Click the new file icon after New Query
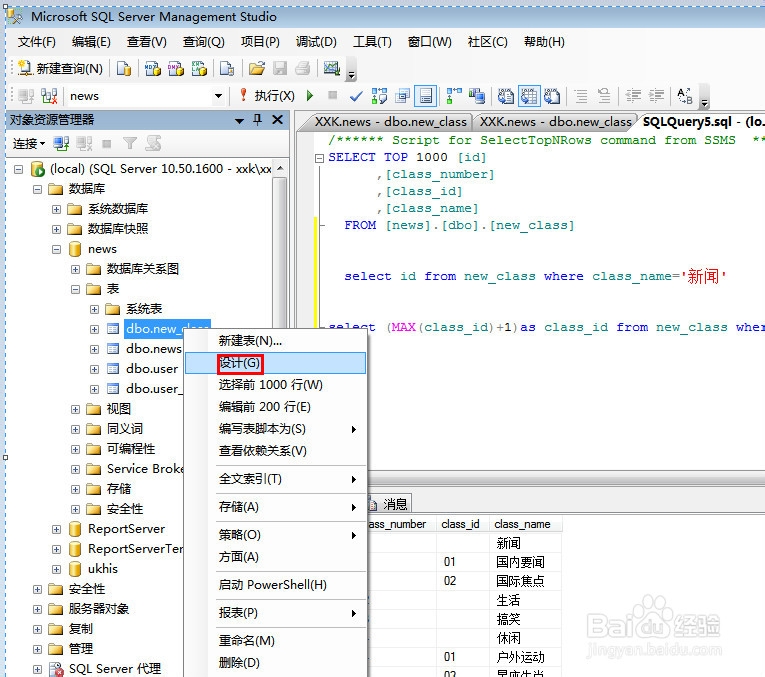 [x=123, y=69]
